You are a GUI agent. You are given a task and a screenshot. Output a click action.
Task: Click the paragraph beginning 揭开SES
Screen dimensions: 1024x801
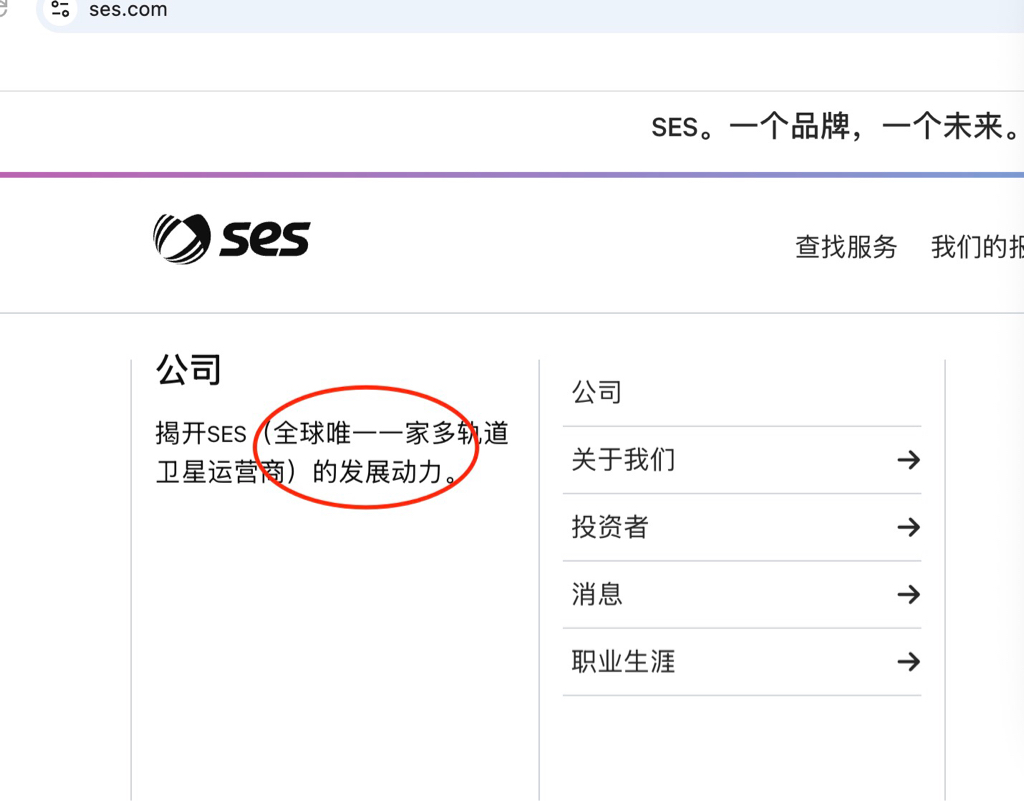pyautogui.click(x=332, y=452)
